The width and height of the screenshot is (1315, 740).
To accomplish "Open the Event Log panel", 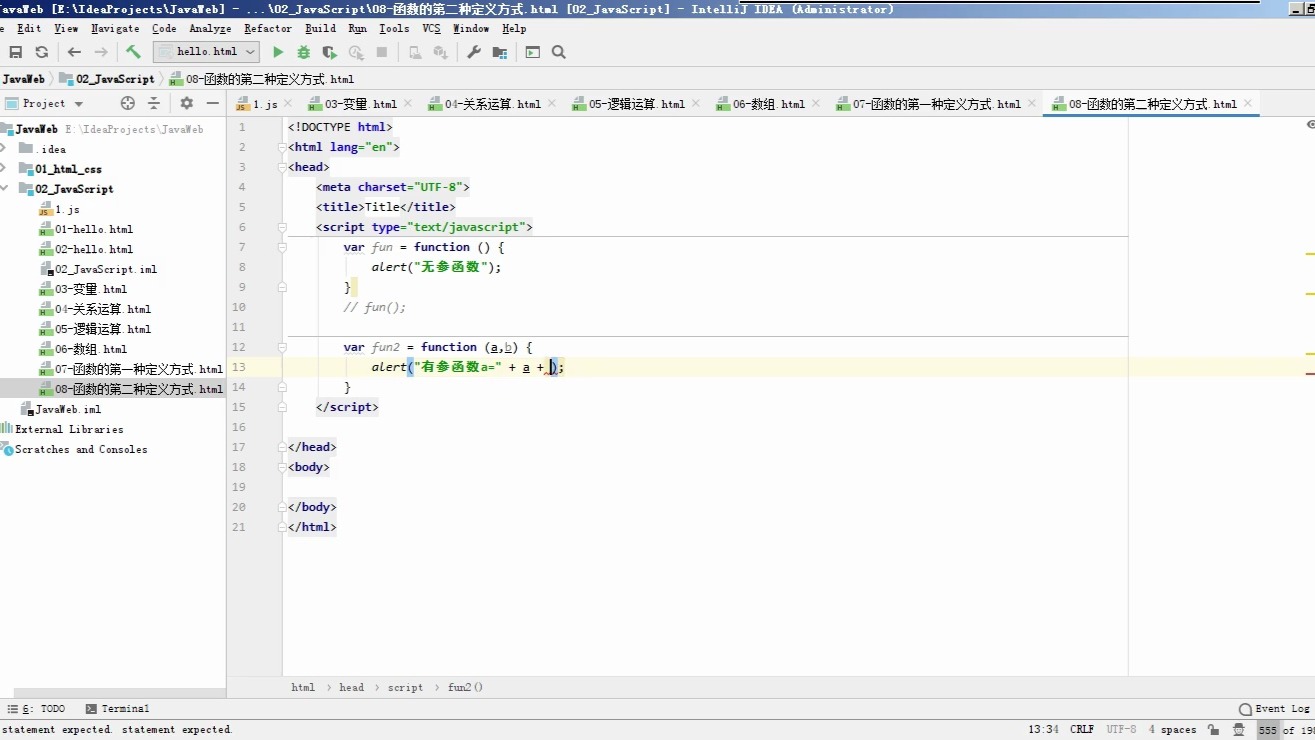I will click(1273, 709).
